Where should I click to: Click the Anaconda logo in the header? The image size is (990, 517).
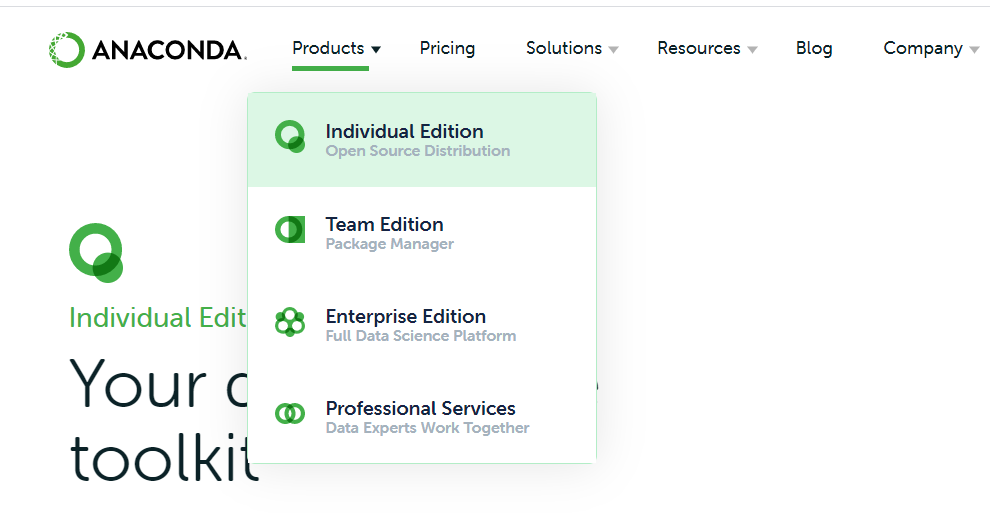click(148, 49)
